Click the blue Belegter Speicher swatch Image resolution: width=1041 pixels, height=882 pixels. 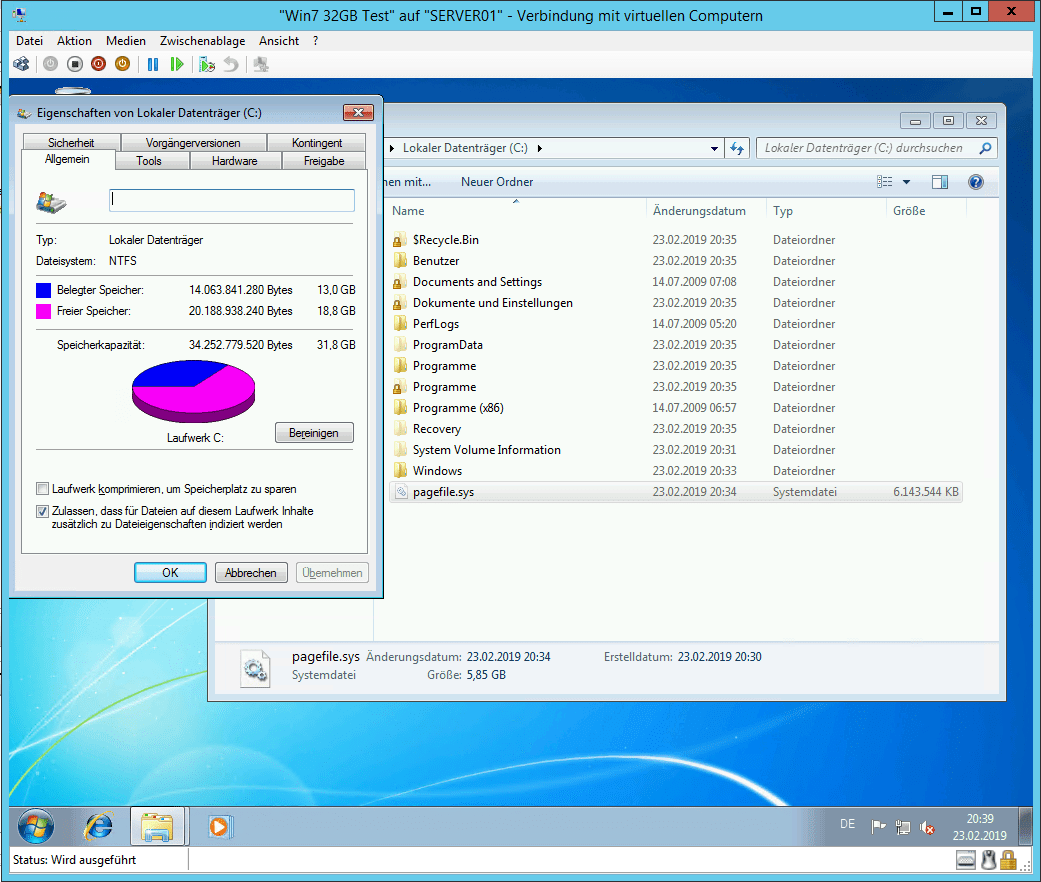[x=43, y=290]
